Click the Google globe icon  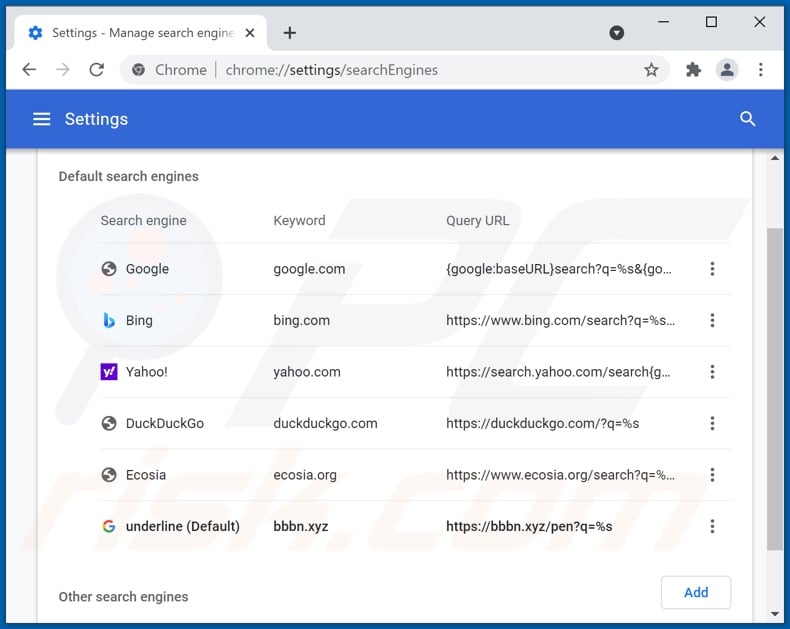[109, 269]
